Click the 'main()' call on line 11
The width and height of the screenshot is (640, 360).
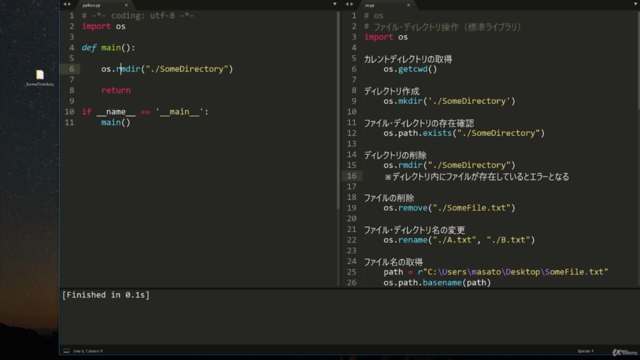coord(116,122)
